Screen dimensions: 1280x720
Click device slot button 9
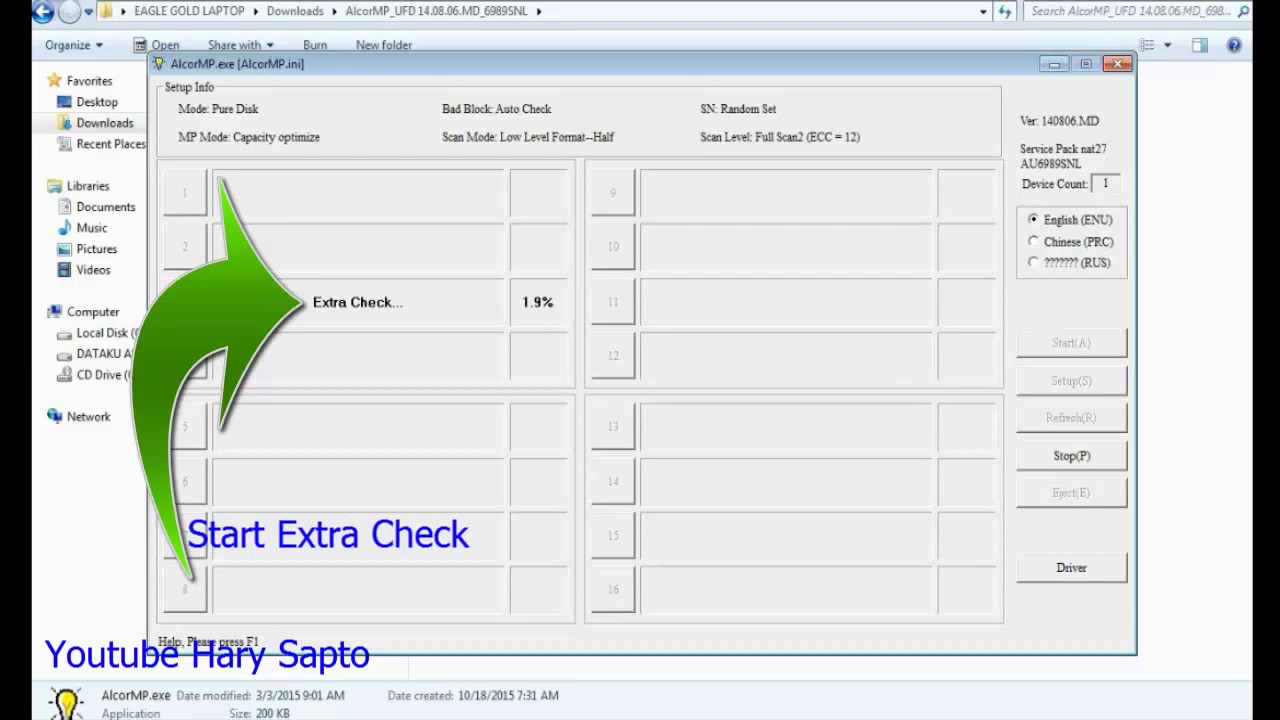613,193
